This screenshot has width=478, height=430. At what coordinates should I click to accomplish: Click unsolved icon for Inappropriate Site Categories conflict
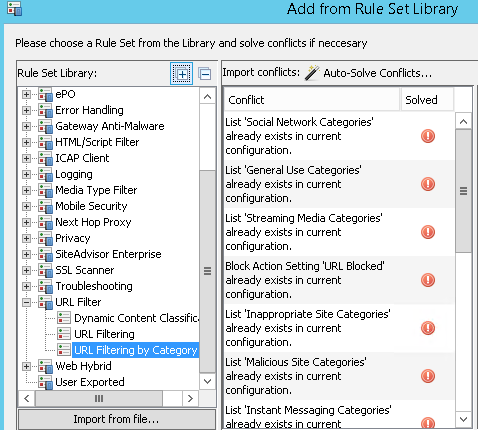(428, 328)
